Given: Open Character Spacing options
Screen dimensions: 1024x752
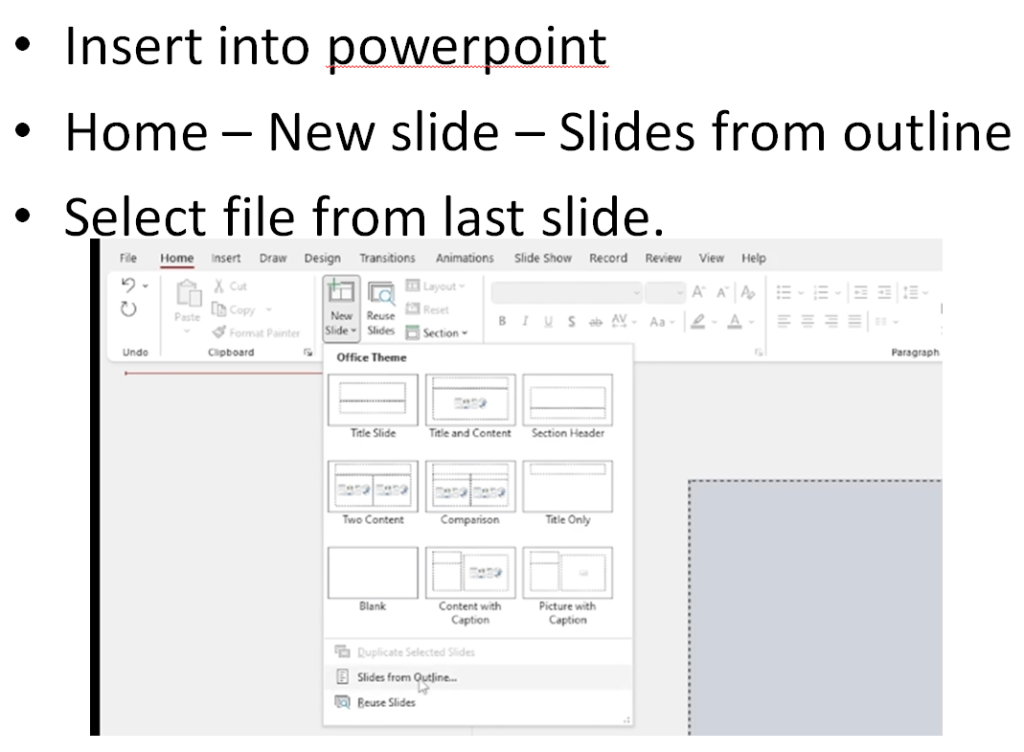Looking at the screenshot, I should [623, 321].
